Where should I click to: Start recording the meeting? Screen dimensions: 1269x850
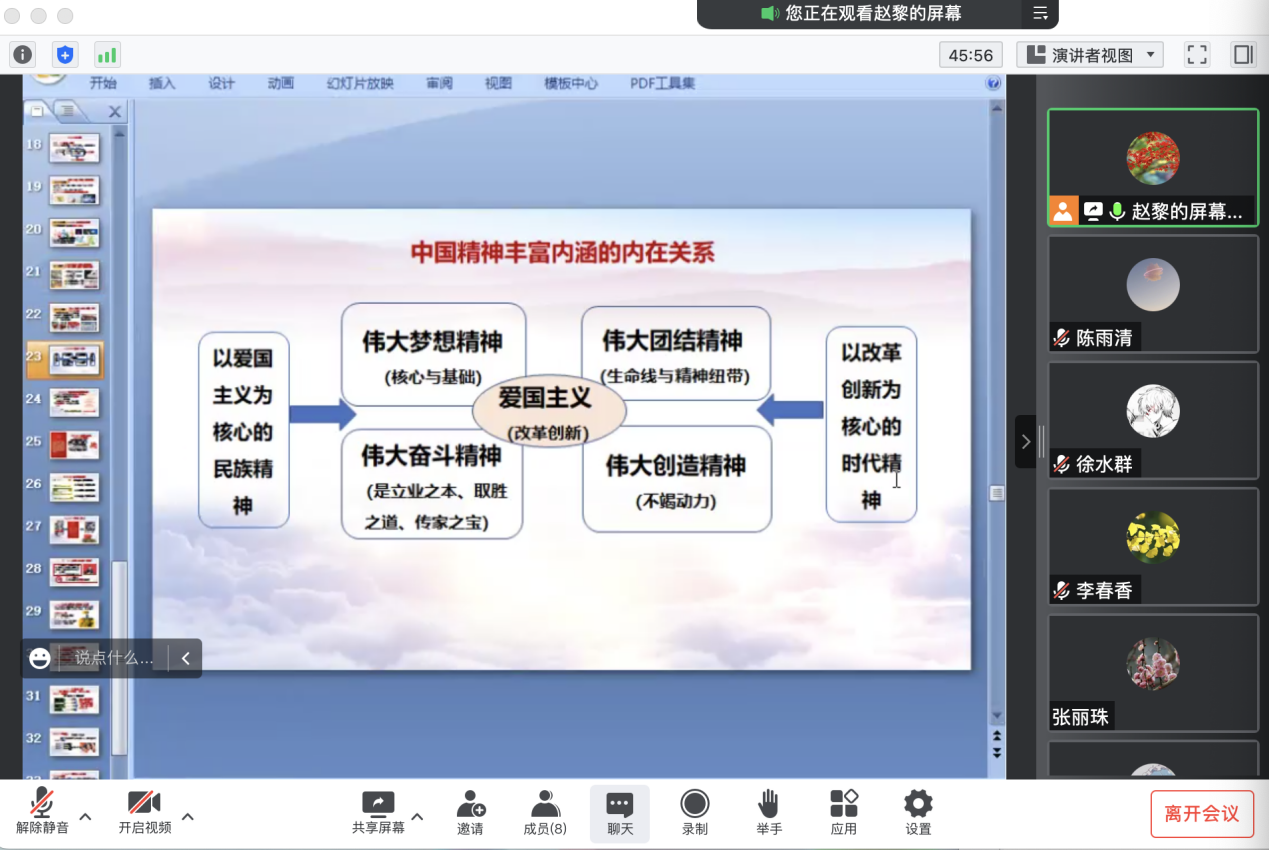(694, 812)
